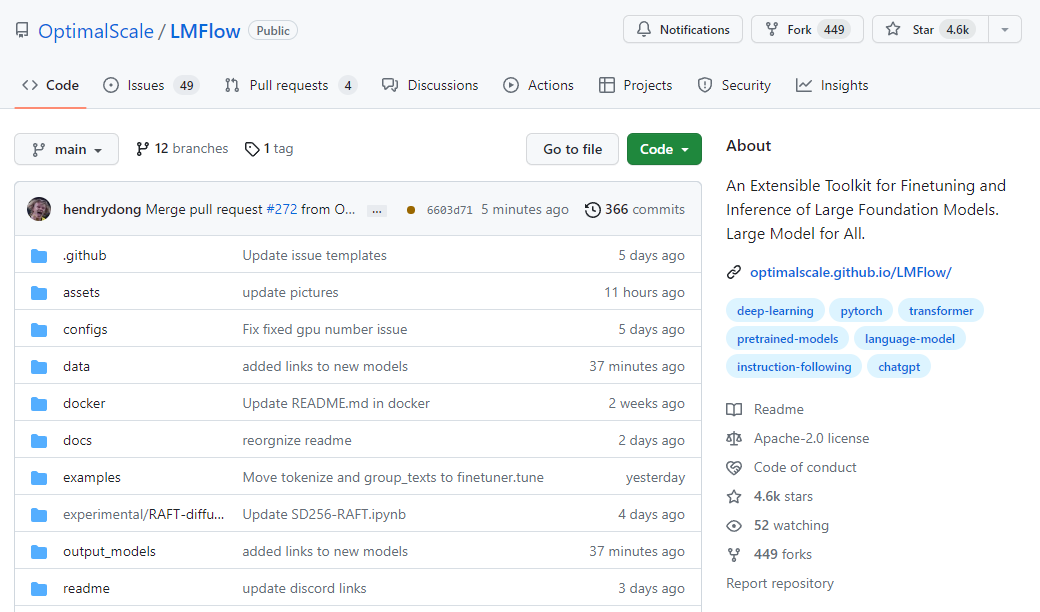Open the Pull requests tab
This screenshot has height=612, width=1040.
tap(291, 86)
